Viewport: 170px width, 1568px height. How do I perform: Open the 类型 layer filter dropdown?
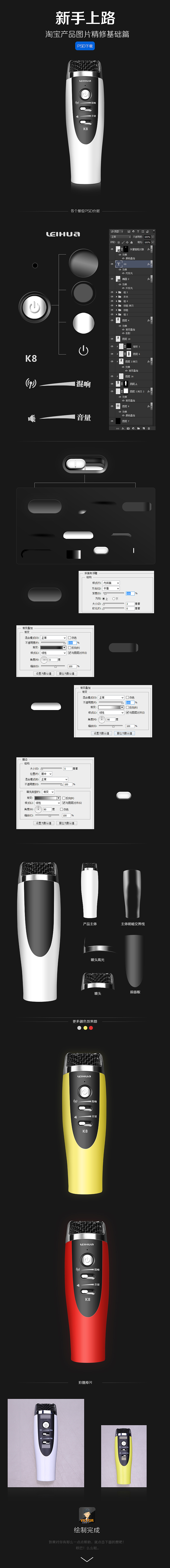click(117, 231)
